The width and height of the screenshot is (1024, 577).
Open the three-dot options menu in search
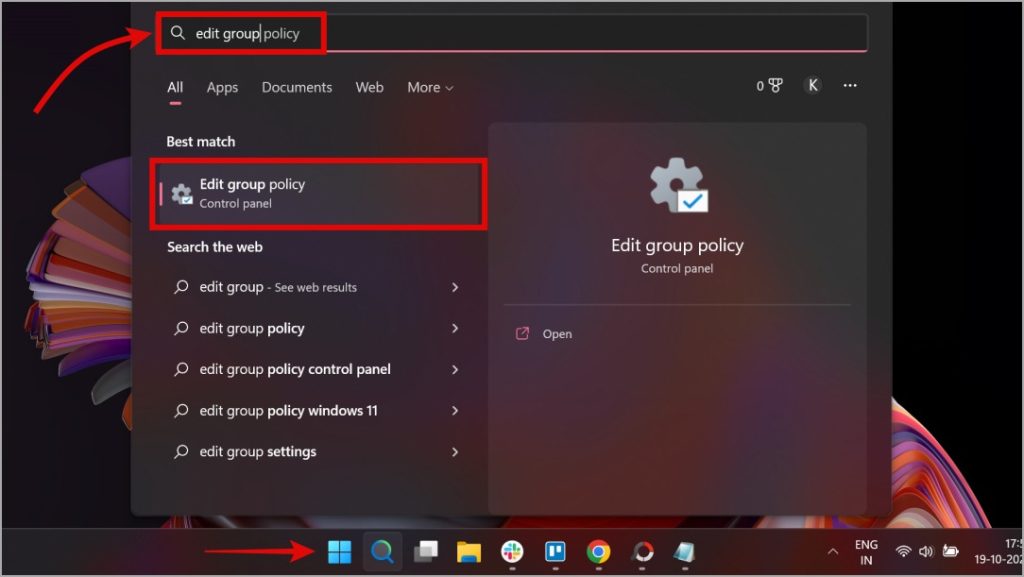850,86
